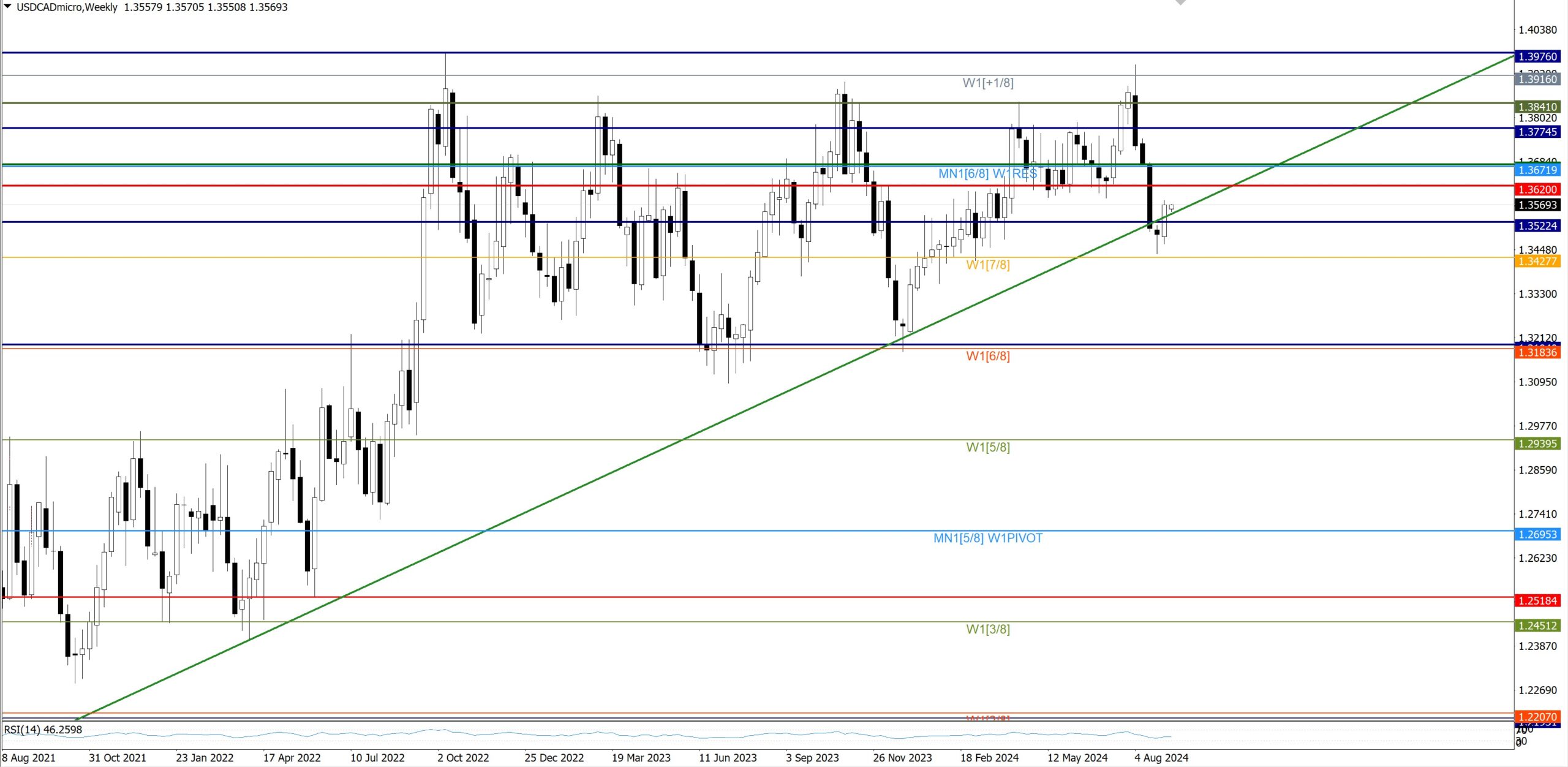The width and height of the screenshot is (1568, 767).
Task: Click the triangle before USDCADmicro,Weekly title
Action: [x=8, y=7]
